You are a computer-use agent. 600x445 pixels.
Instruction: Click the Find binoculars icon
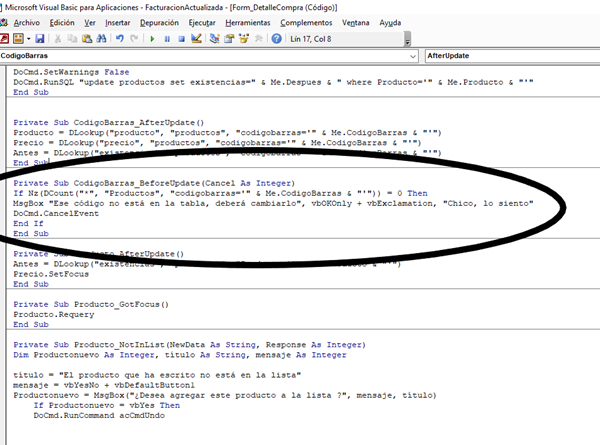101,38
